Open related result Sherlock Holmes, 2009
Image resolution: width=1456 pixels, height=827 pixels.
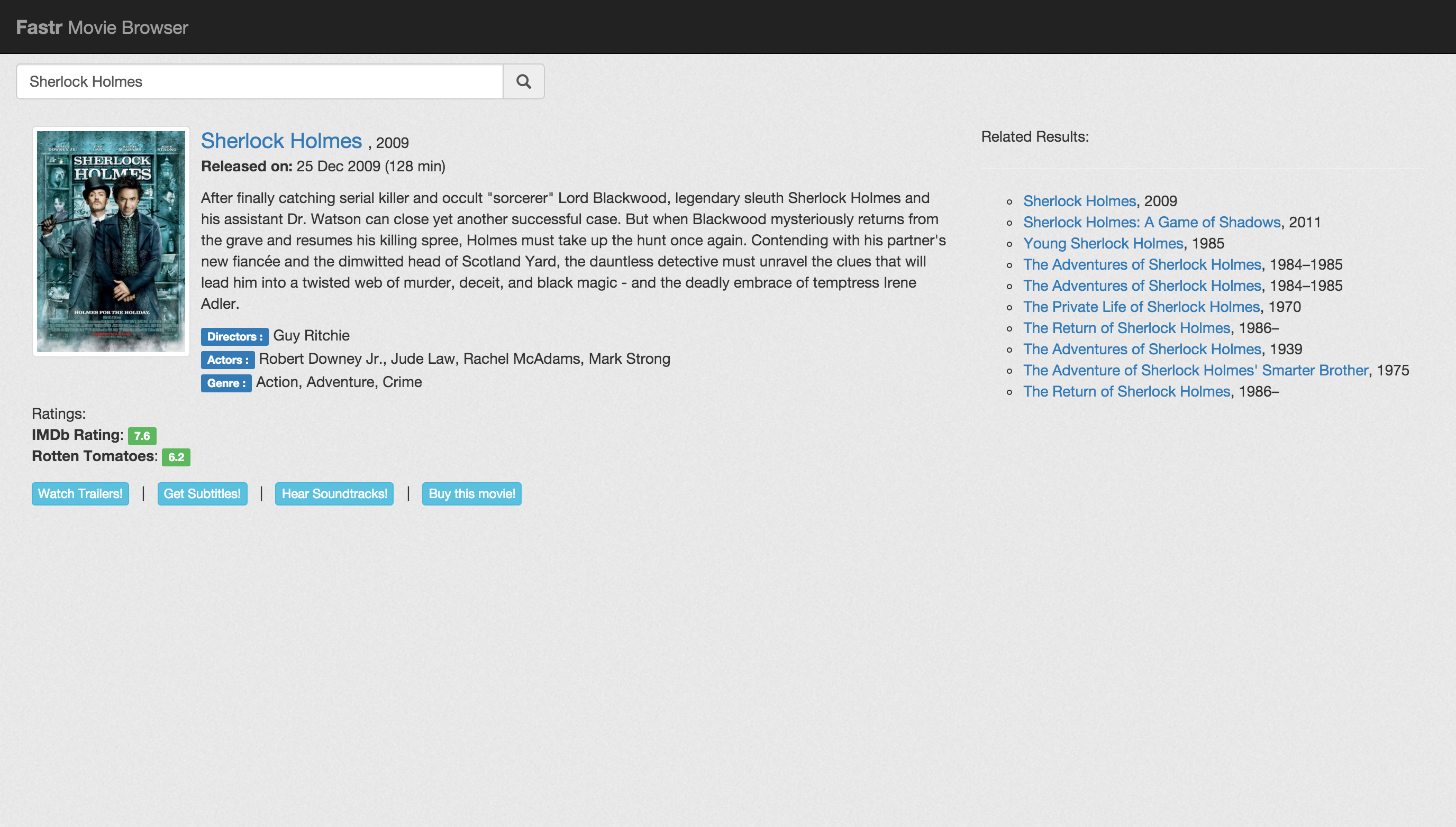tap(1079, 201)
